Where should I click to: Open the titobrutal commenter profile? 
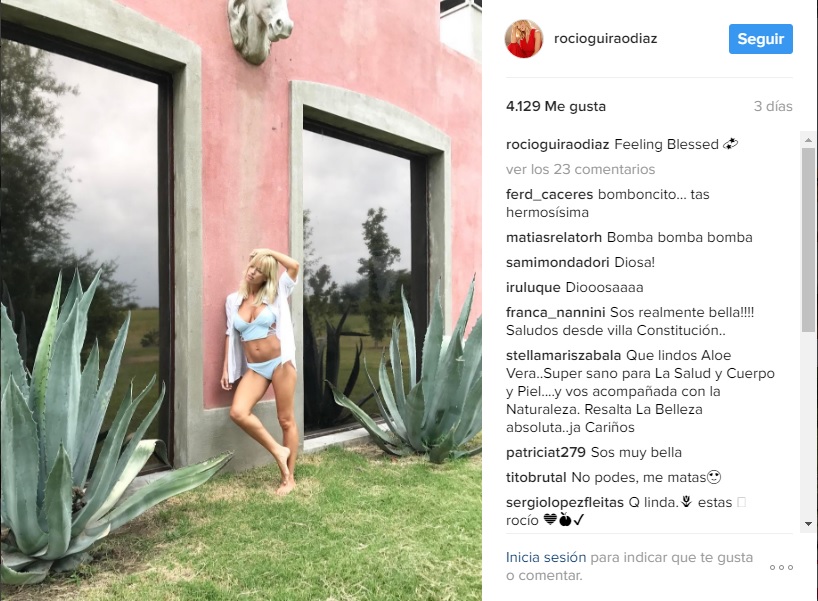point(536,477)
